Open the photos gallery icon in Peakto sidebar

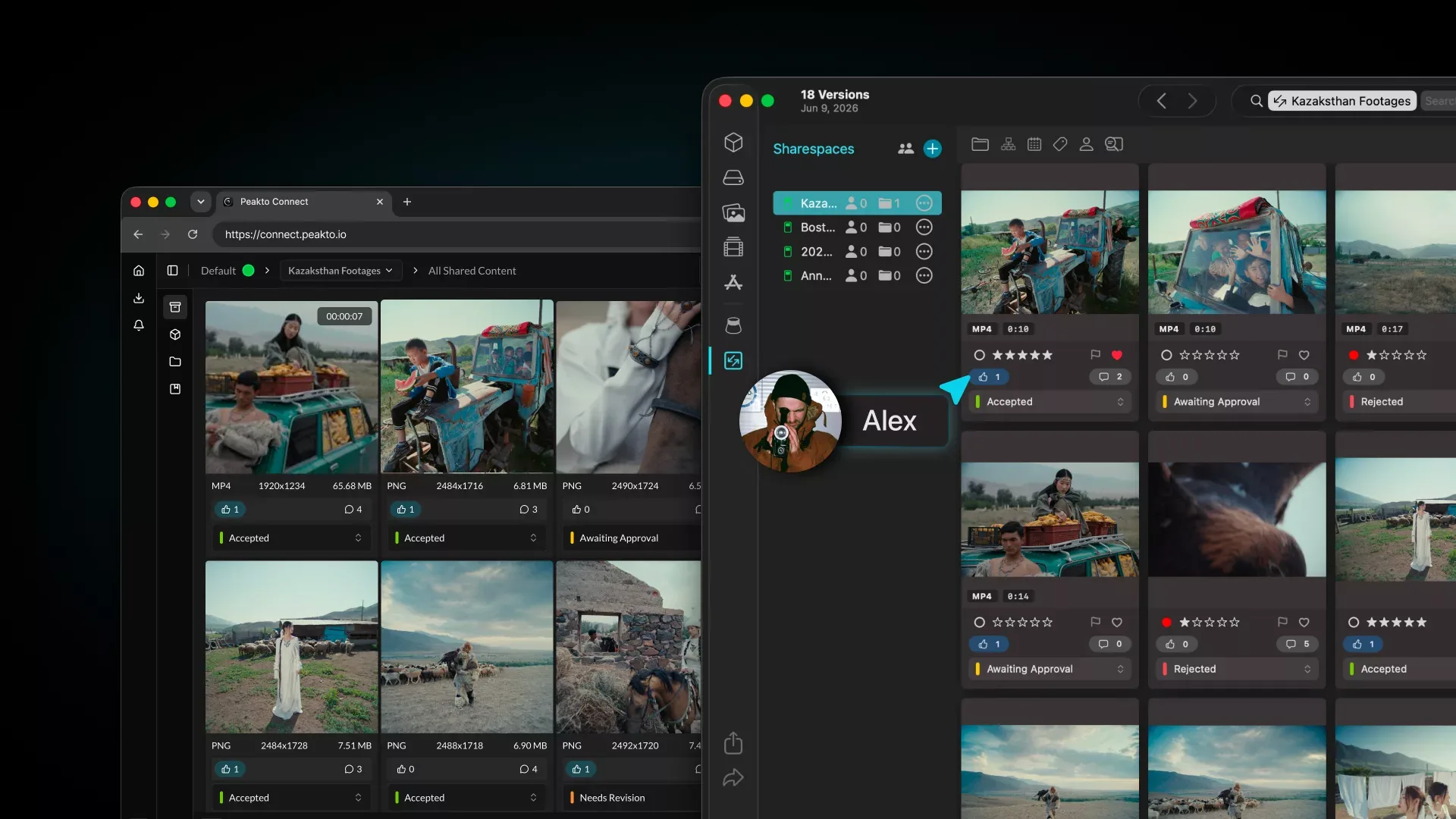pyautogui.click(x=733, y=213)
